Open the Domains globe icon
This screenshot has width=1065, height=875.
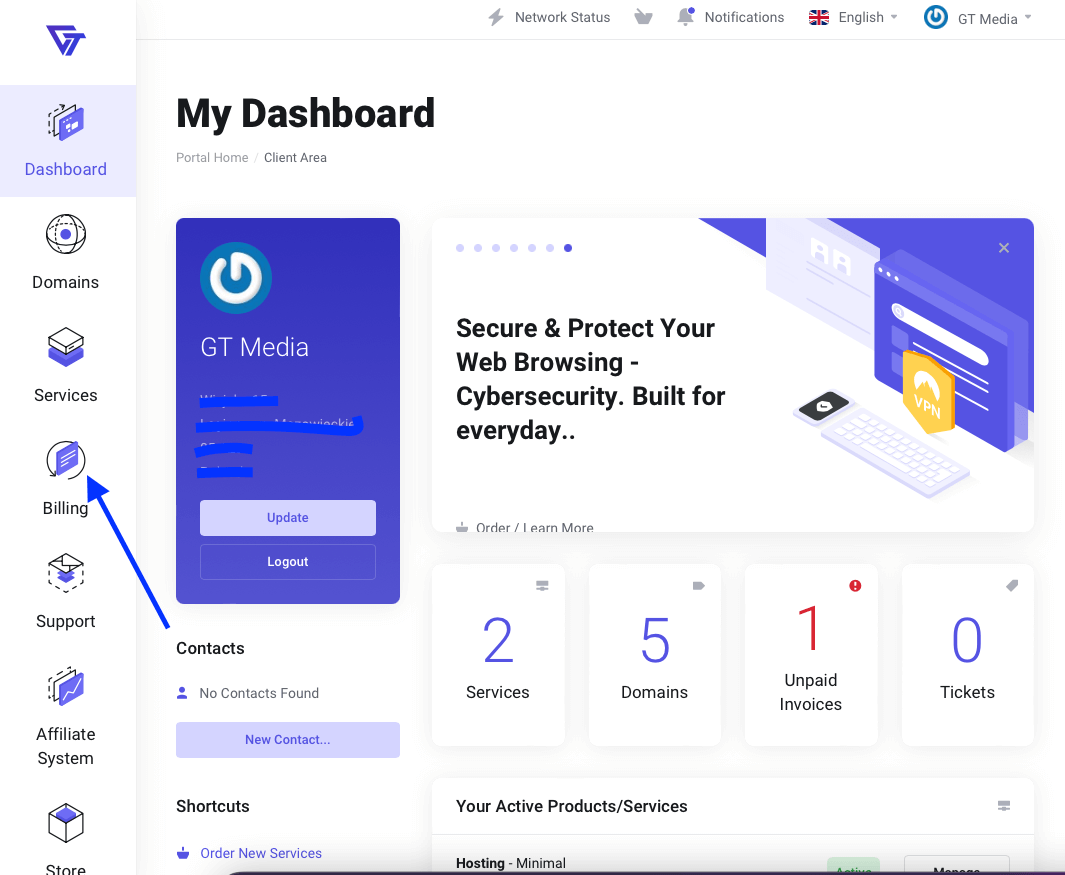click(x=66, y=234)
